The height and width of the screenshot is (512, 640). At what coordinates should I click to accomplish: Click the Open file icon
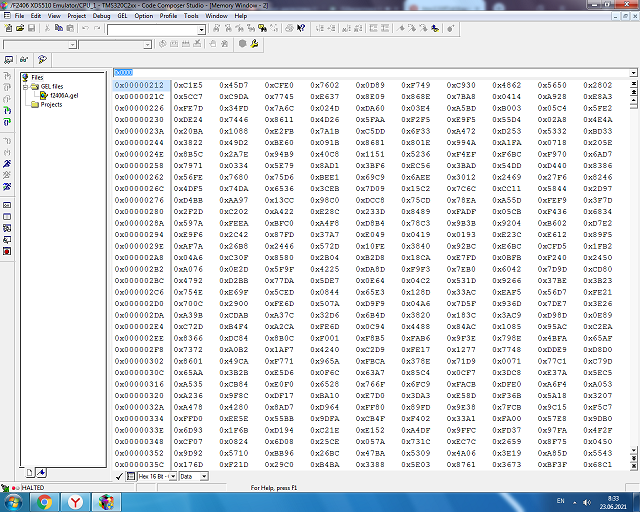20,28
